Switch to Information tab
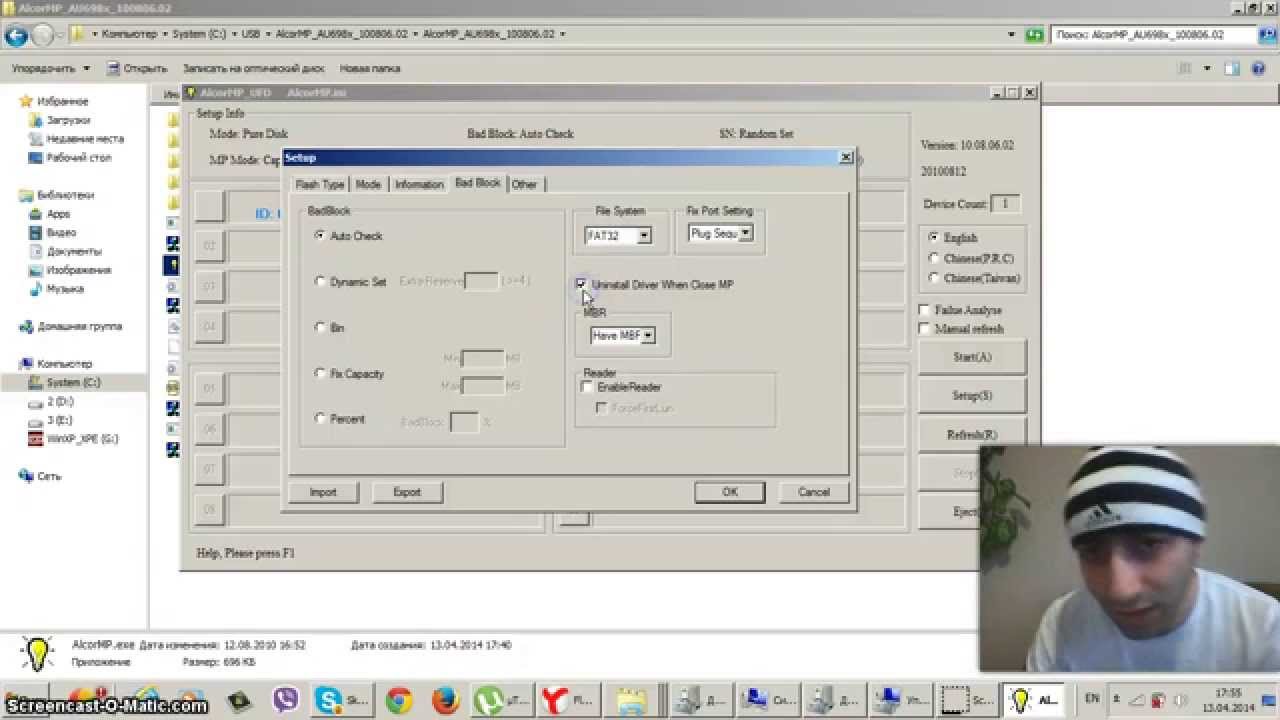Viewport: 1280px width, 720px height. (419, 185)
